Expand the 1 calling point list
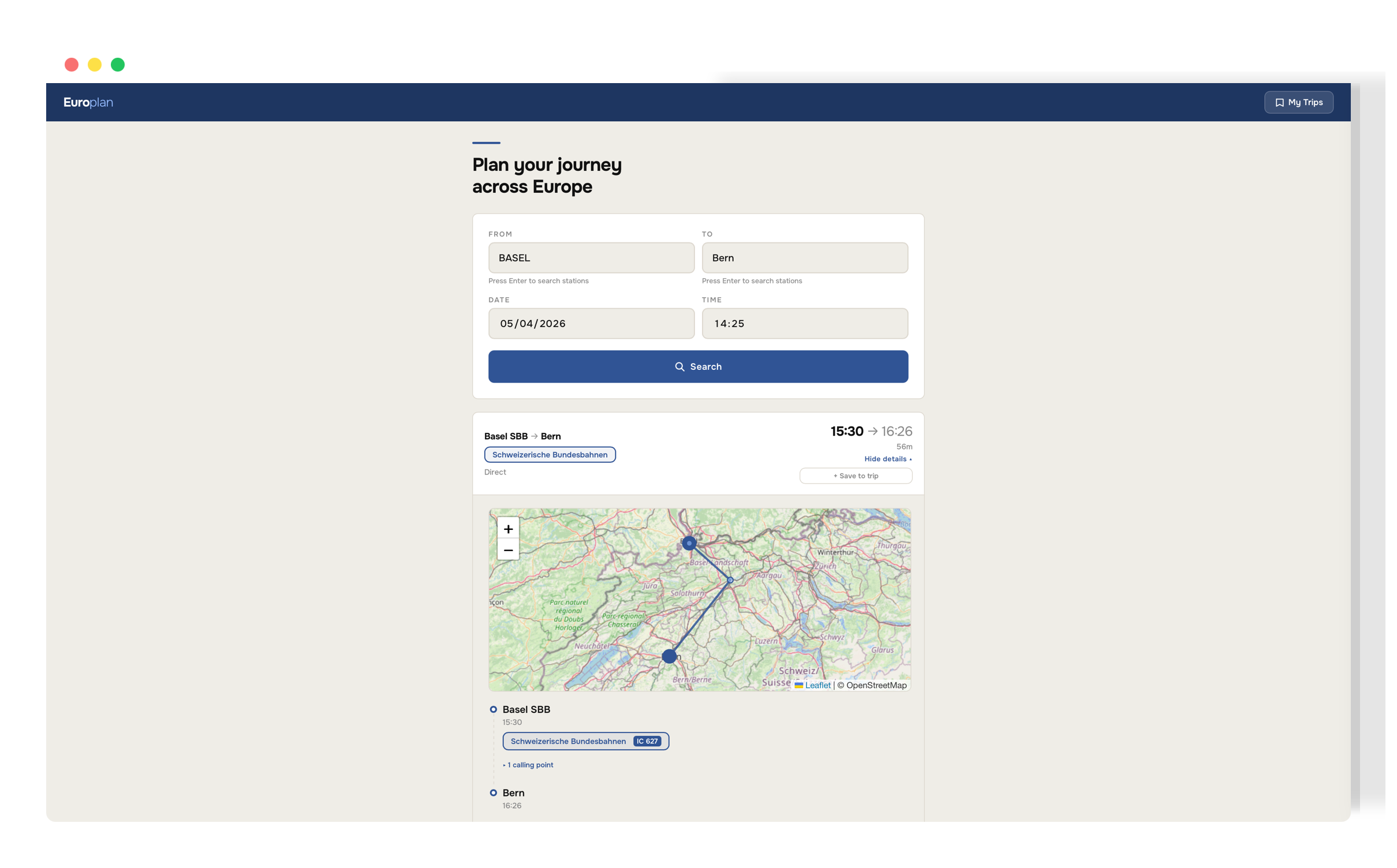Image resolution: width=1397 pixels, height=868 pixels. click(528, 765)
